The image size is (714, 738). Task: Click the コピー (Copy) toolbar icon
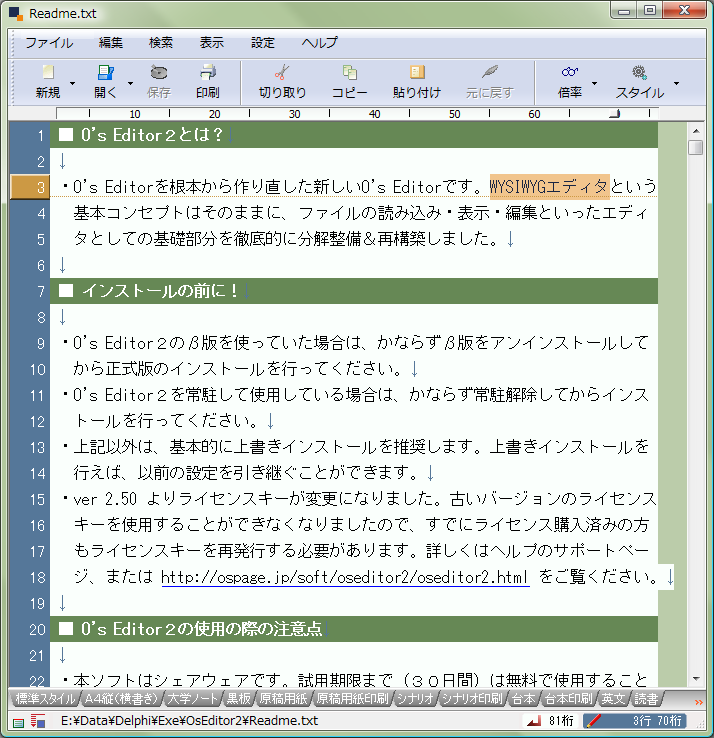click(x=349, y=72)
